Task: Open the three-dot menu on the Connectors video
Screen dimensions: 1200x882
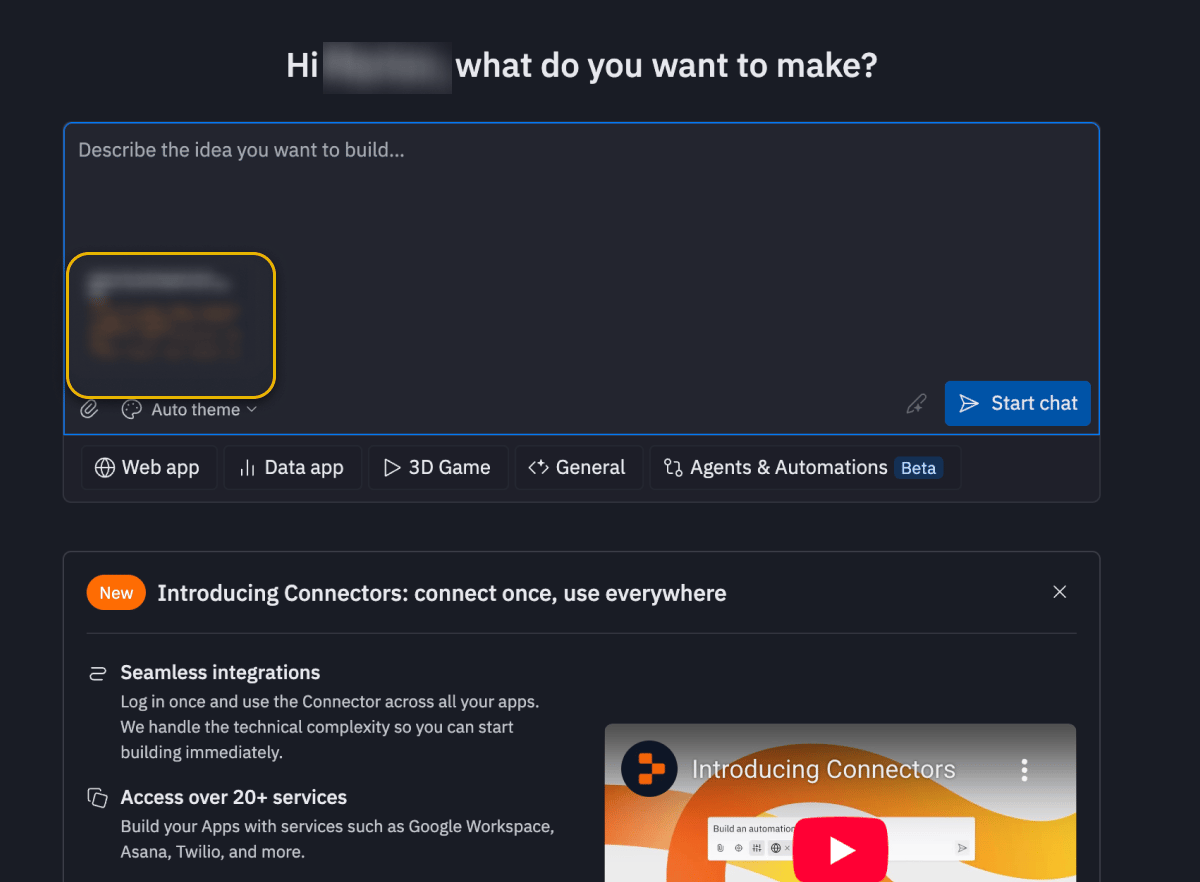Action: pyautogui.click(x=1024, y=769)
